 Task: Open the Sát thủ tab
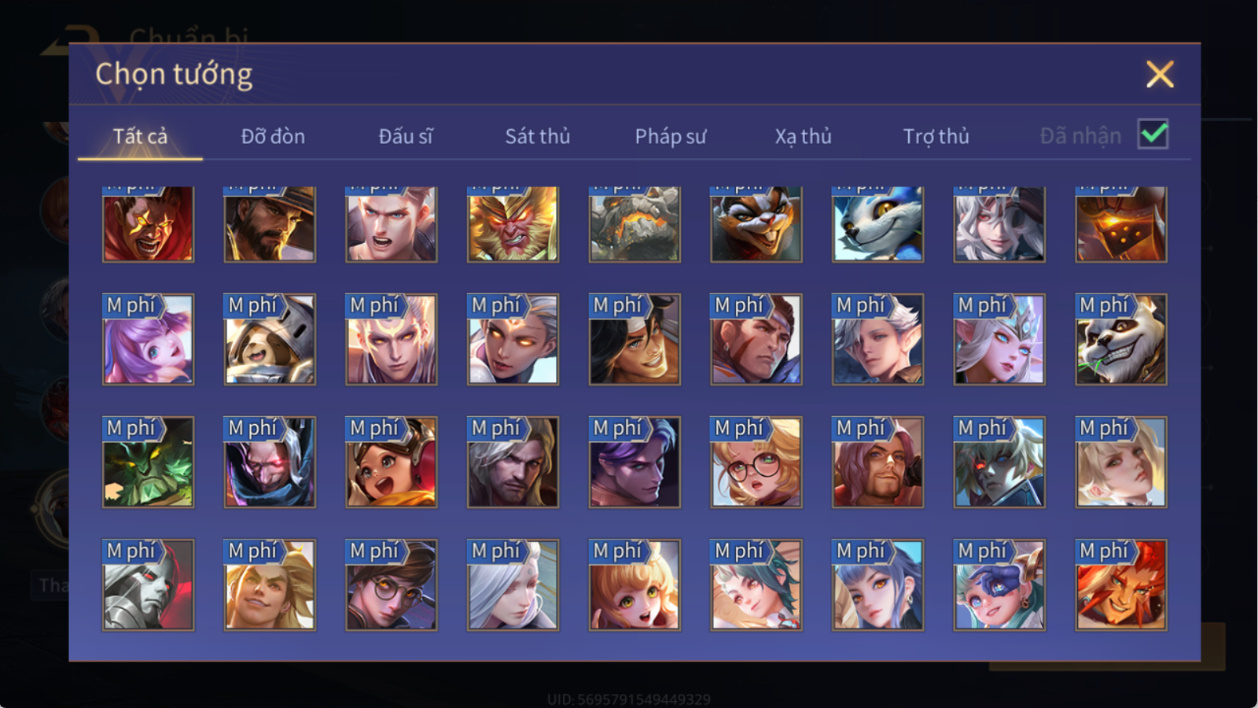click(537, 136)
